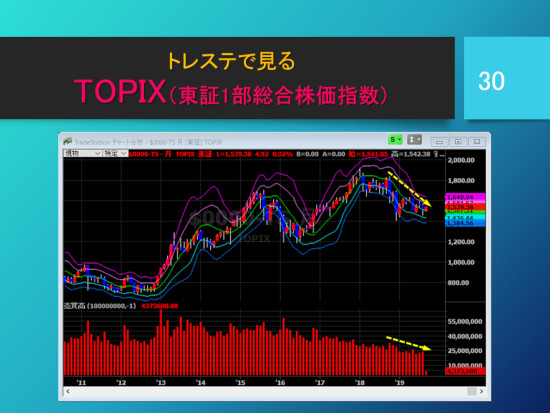Click the last price L=1,539.38 text
Image resolution: width=550 pixels, height=413 pixels.
pyautogui.click(x=234, y=154)
